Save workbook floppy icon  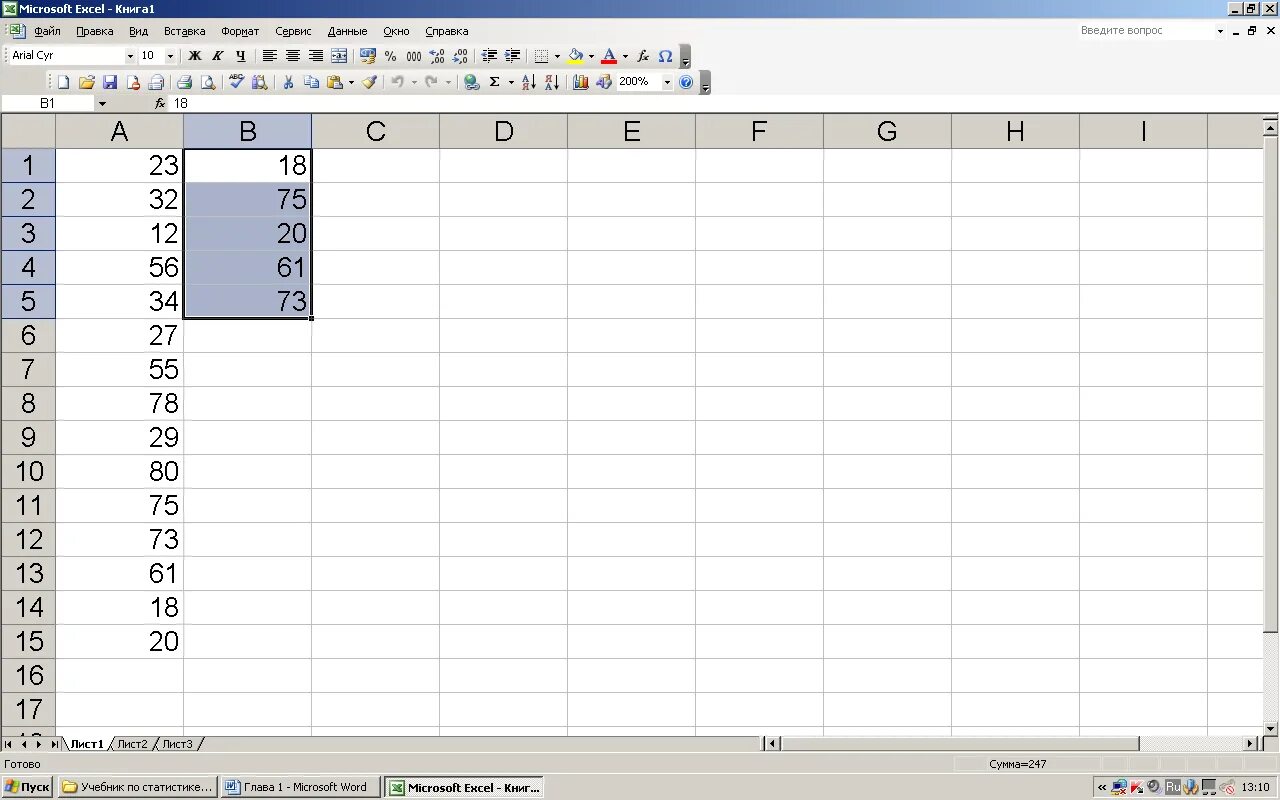click(110, 82)
